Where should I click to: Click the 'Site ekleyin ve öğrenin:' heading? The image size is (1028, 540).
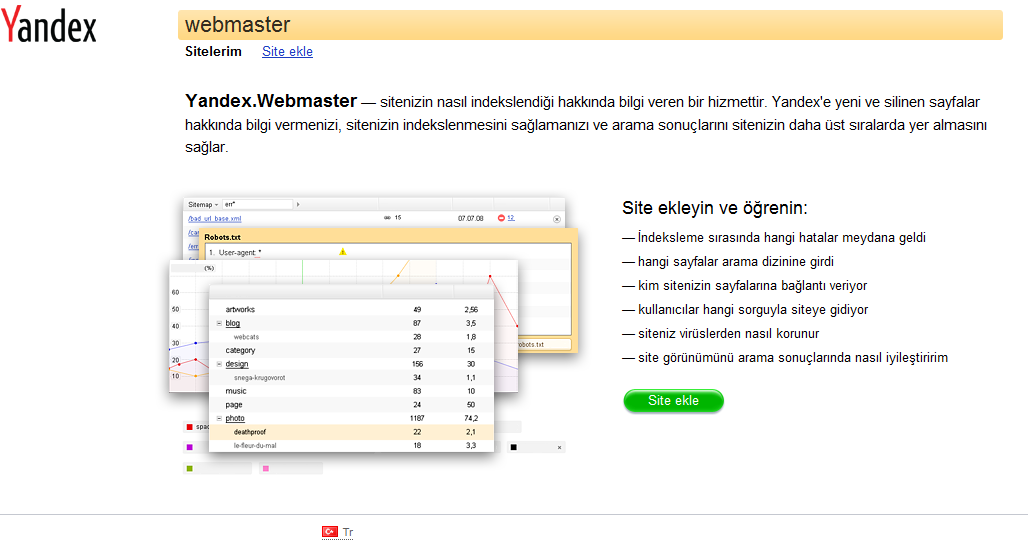[x=715, y=208]
